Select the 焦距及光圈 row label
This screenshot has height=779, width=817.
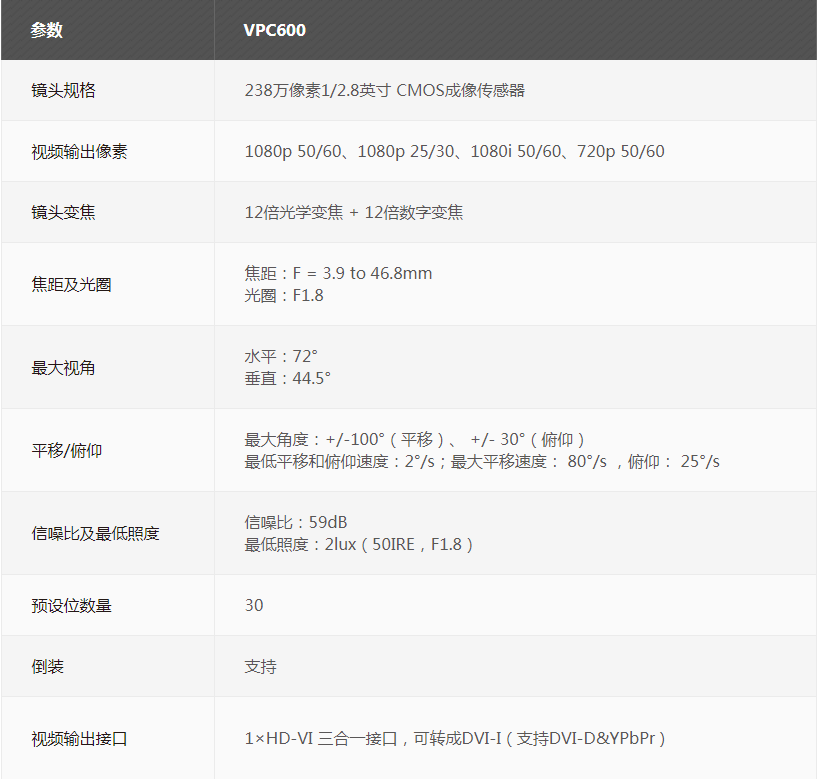coord(72,285)
